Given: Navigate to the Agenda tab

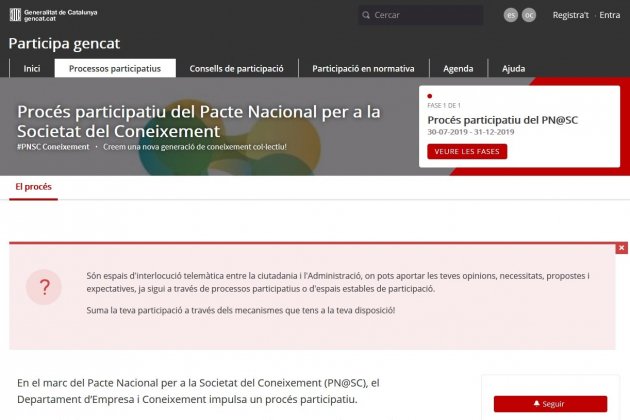Looking at the screenshot, I should coord(458,69).
